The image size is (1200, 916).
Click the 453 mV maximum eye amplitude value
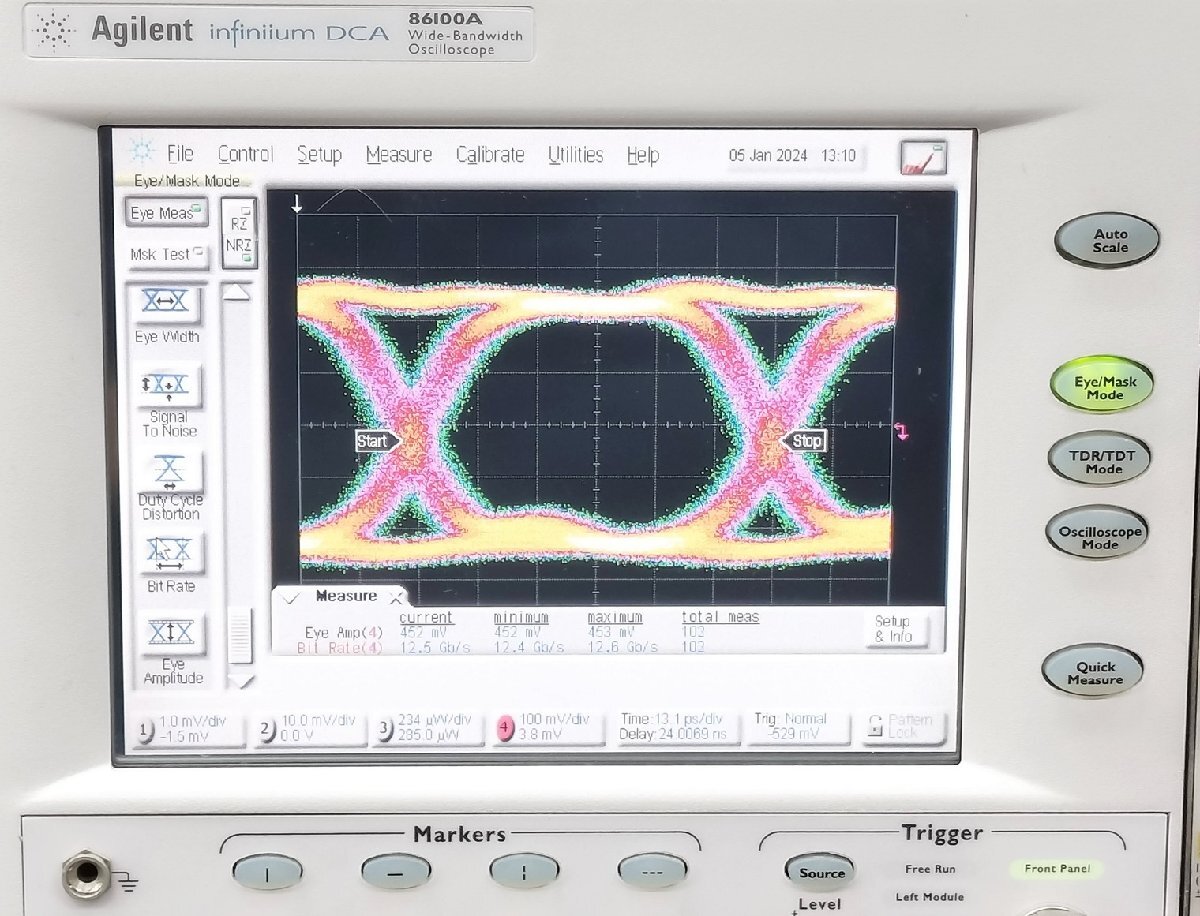611,633
